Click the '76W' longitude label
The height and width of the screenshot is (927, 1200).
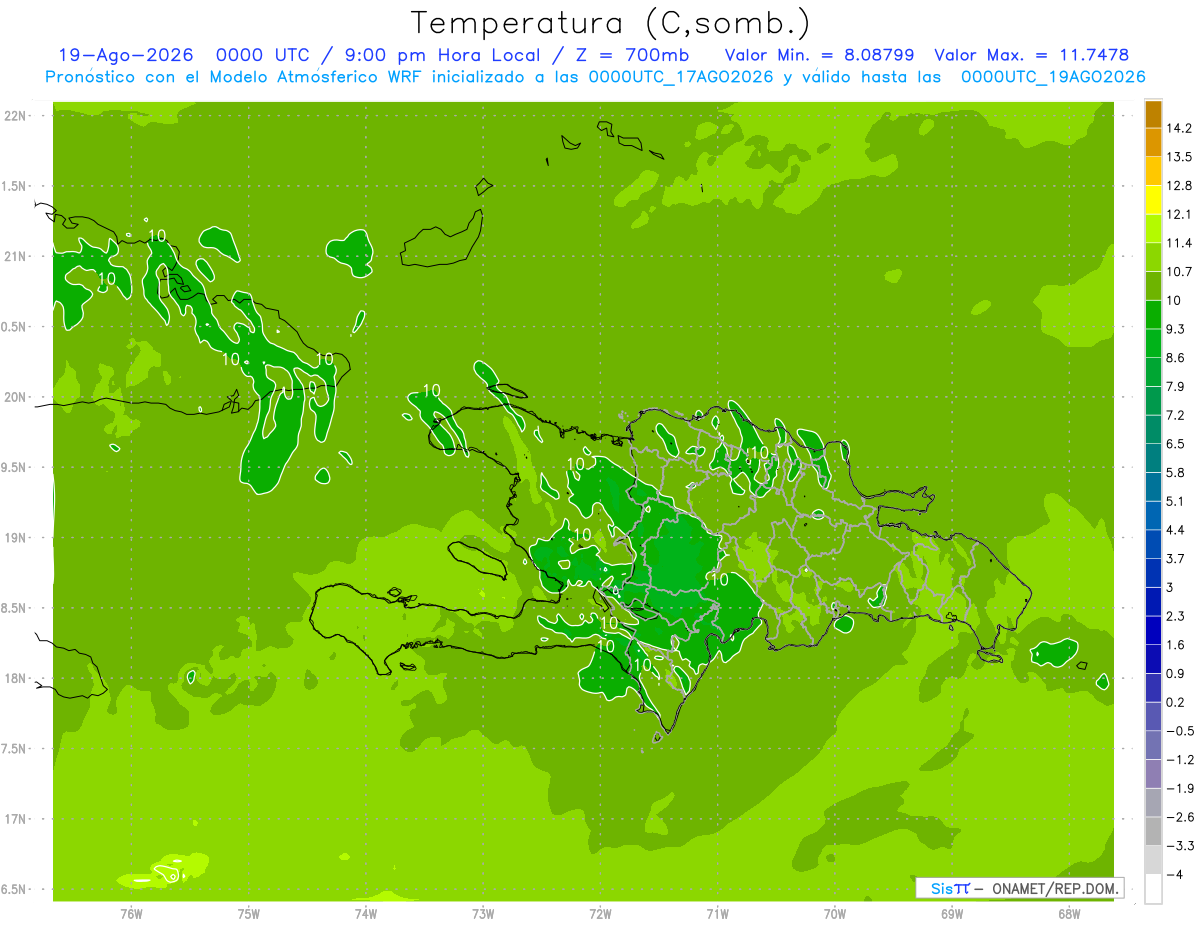[131, 913]
